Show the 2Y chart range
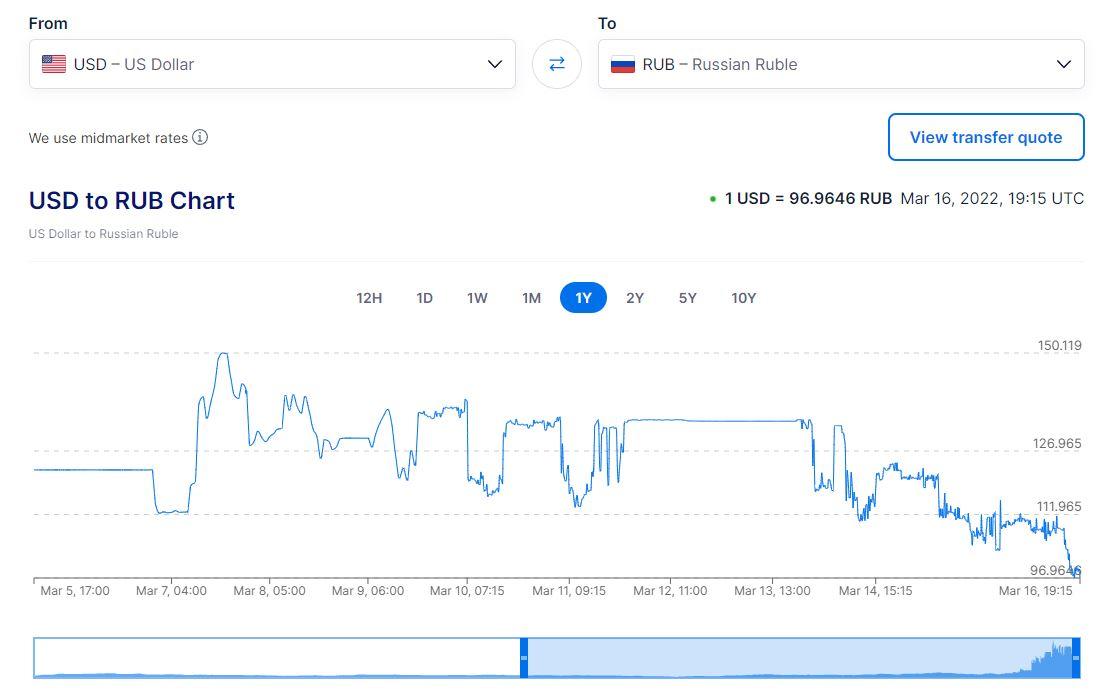The height and width of the screenshot is (697, 1096). 635,298
